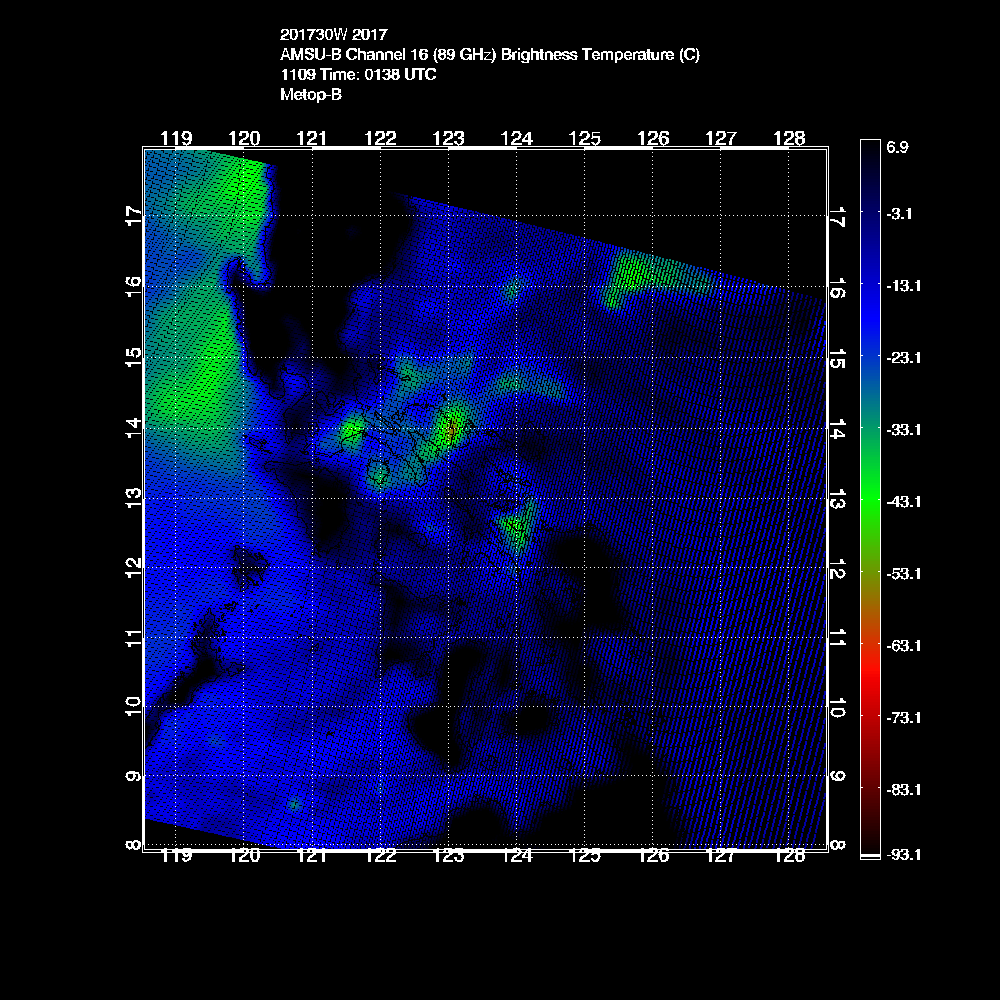Click the red cold core near 123E 14N
Screen dimensions: 1000x1000
pyautogui.click(x=452, y=430)
